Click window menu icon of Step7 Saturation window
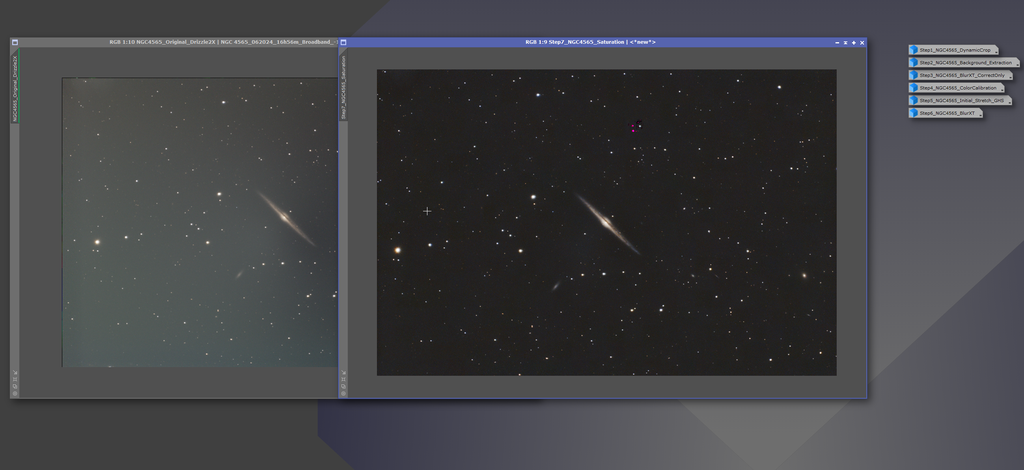 coord(344,42)
